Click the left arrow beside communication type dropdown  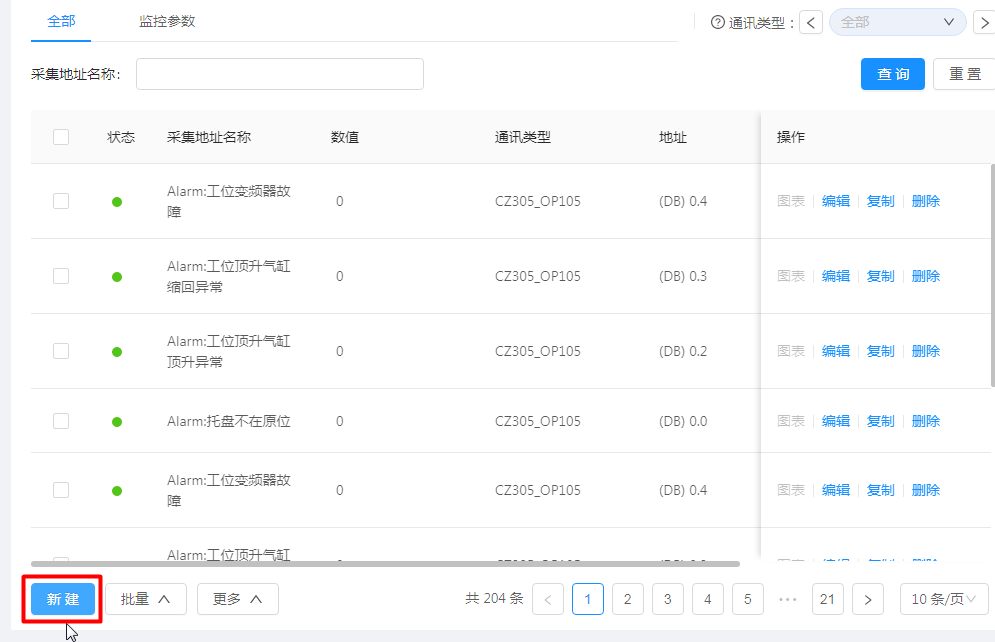(x=812, y=23)
